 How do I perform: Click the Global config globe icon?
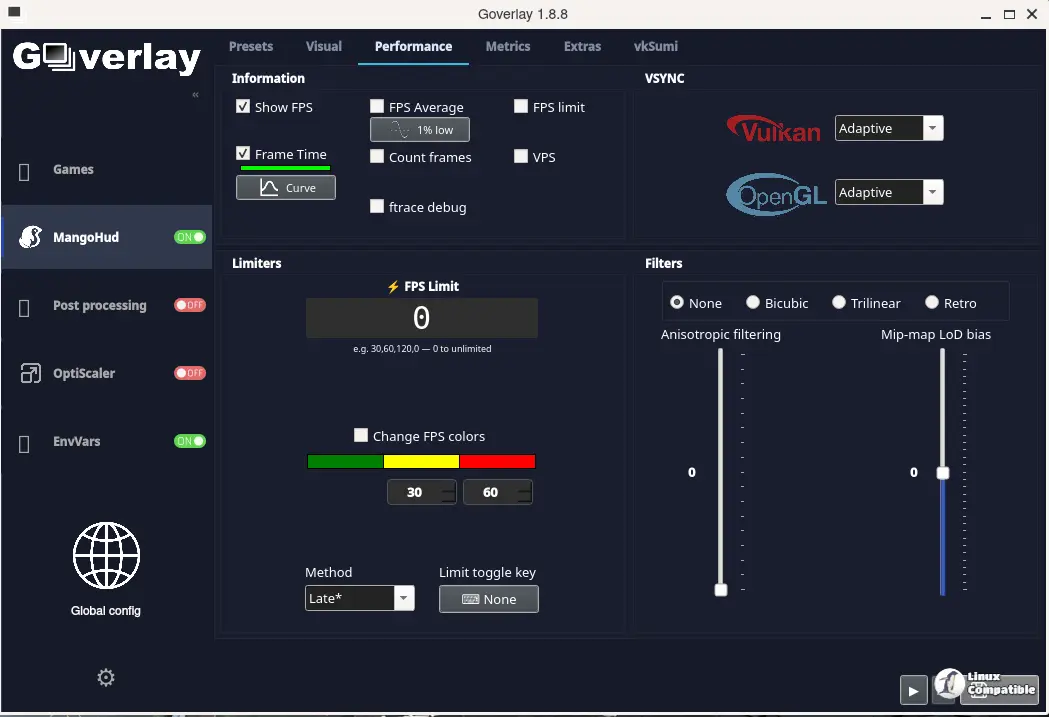[x=106, y=555]
